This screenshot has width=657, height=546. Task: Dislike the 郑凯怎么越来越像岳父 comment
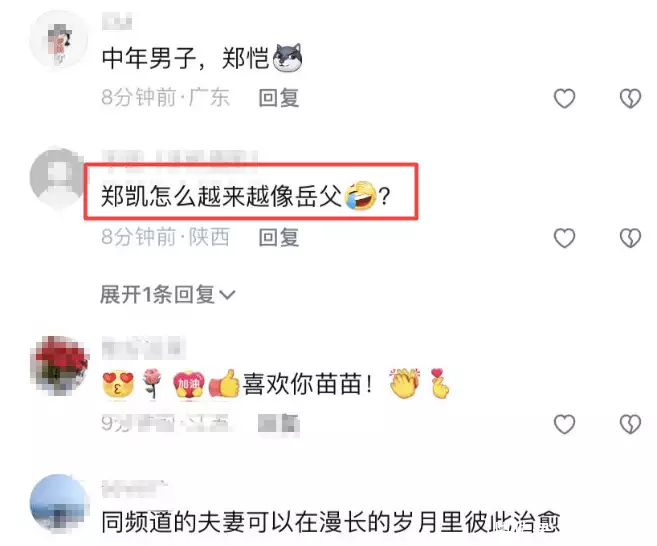630,238
